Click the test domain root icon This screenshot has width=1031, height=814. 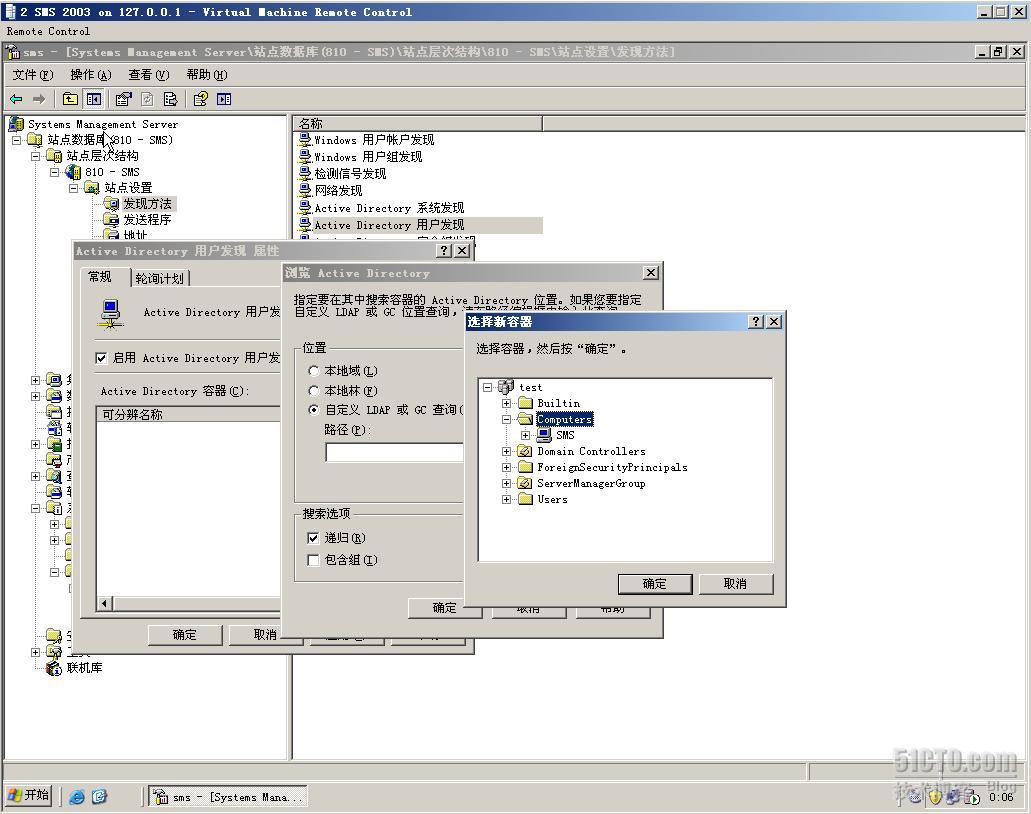[x=506, y=387]
